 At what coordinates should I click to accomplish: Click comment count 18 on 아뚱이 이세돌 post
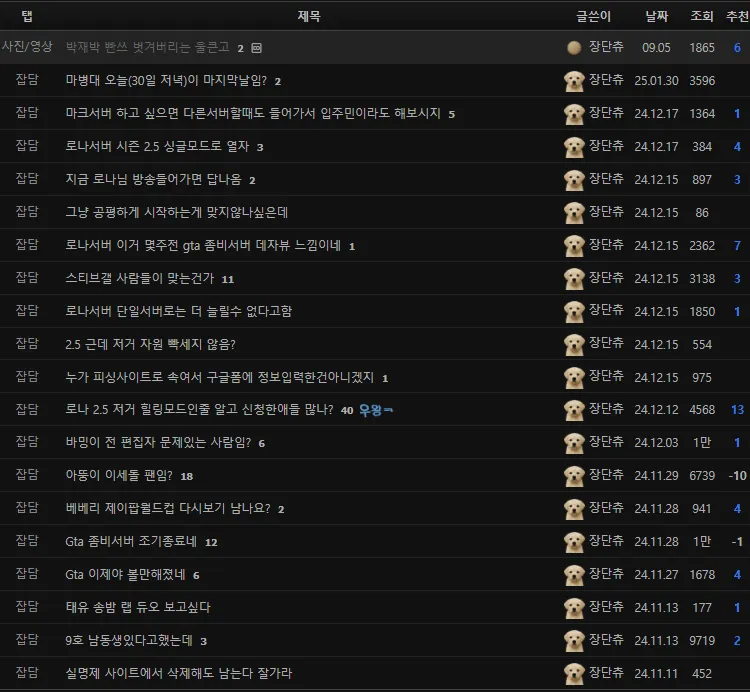pyautogui.click(x=187, y=477)
